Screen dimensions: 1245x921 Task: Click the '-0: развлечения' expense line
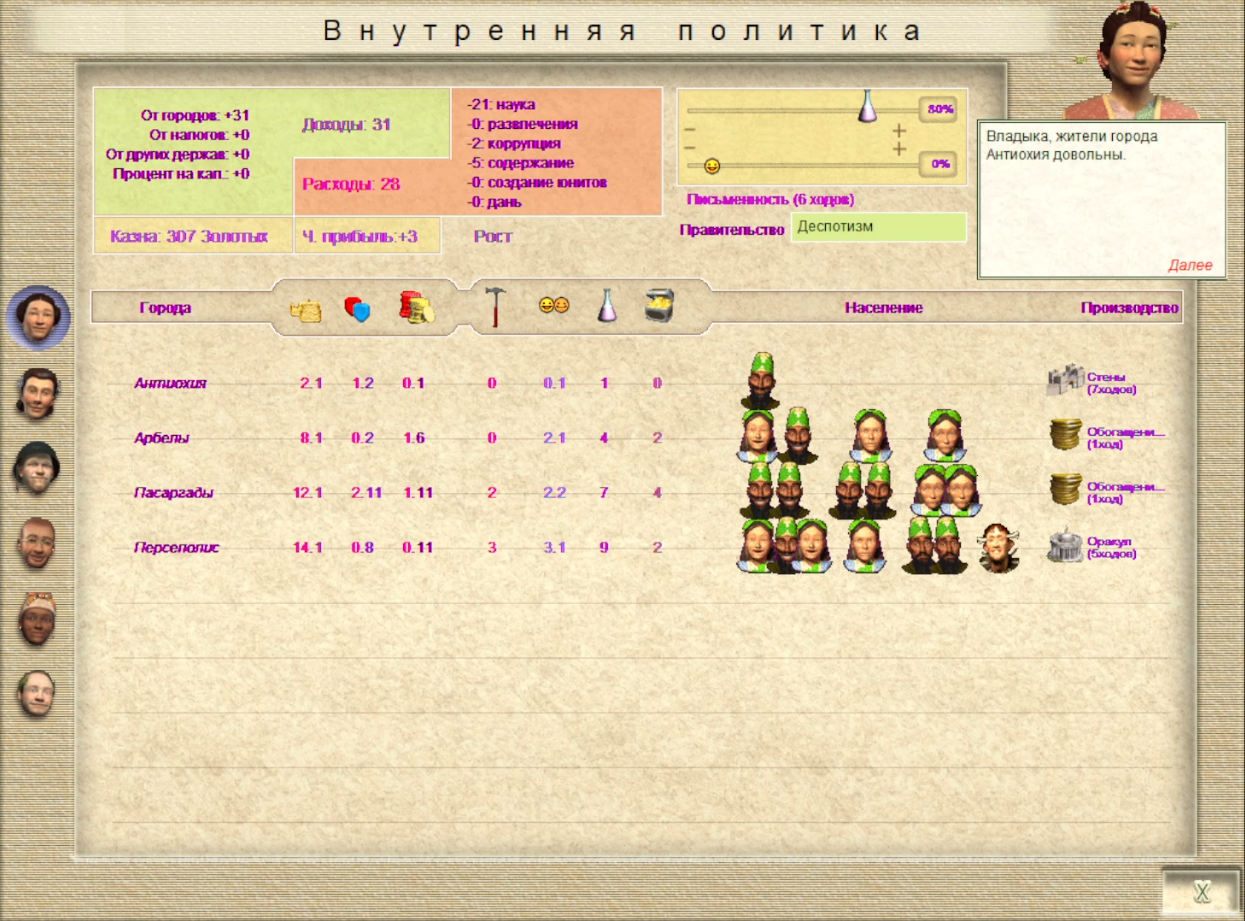(521, 124)
